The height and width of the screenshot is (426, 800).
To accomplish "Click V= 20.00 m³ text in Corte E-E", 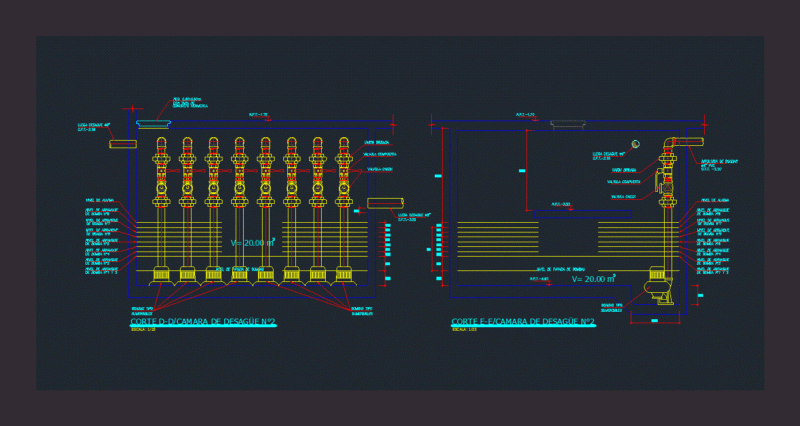I will point(593,279).
